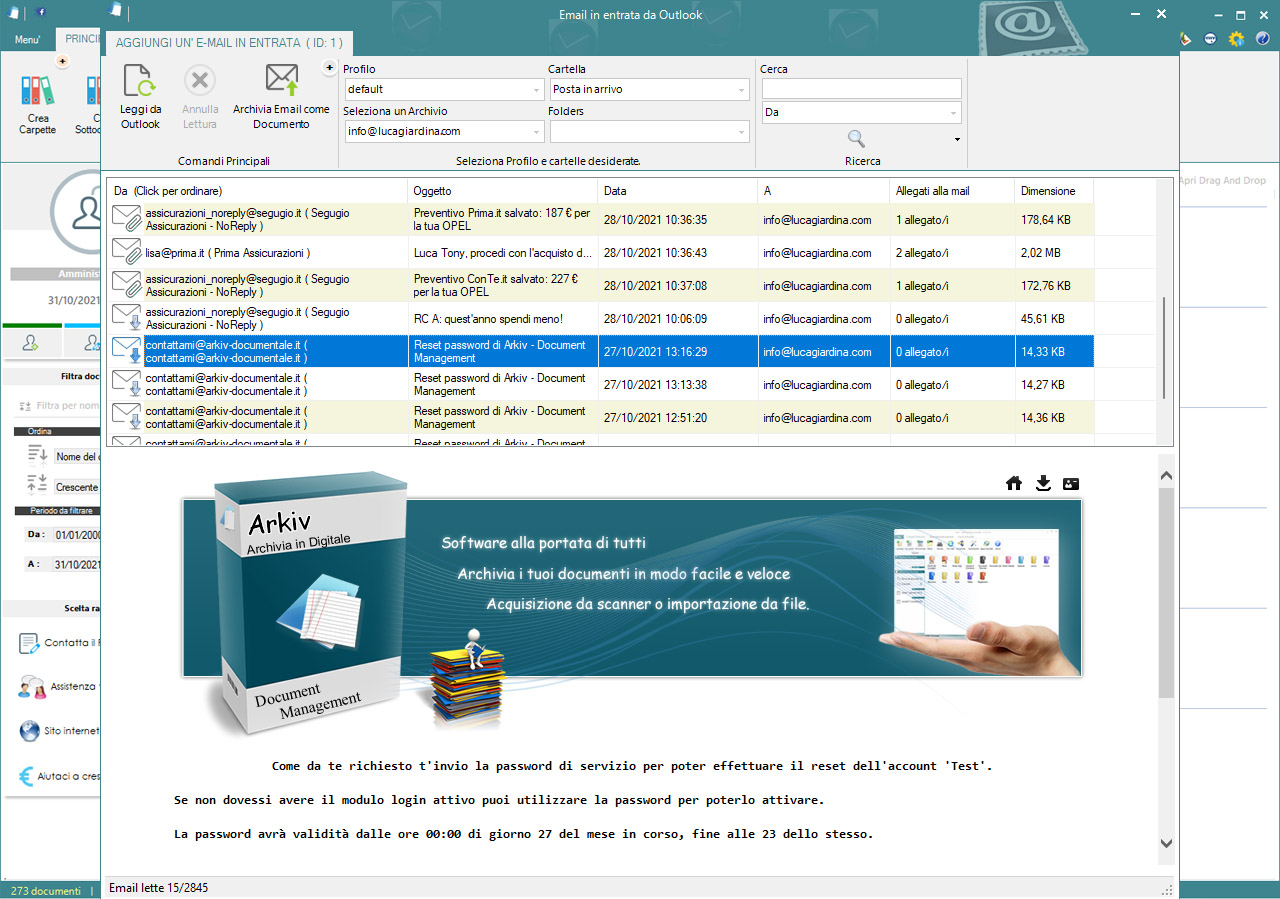Click Crea Carpette folders icon in main window
1280x899 pixels.
38,91
